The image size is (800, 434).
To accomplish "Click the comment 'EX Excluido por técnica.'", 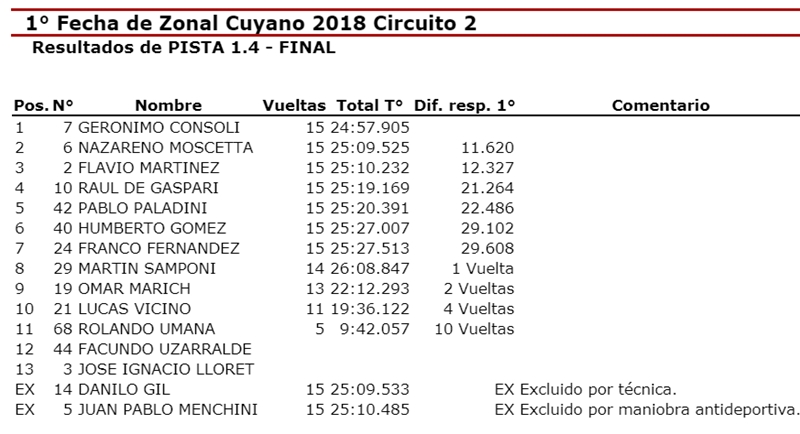I will 587,388.
